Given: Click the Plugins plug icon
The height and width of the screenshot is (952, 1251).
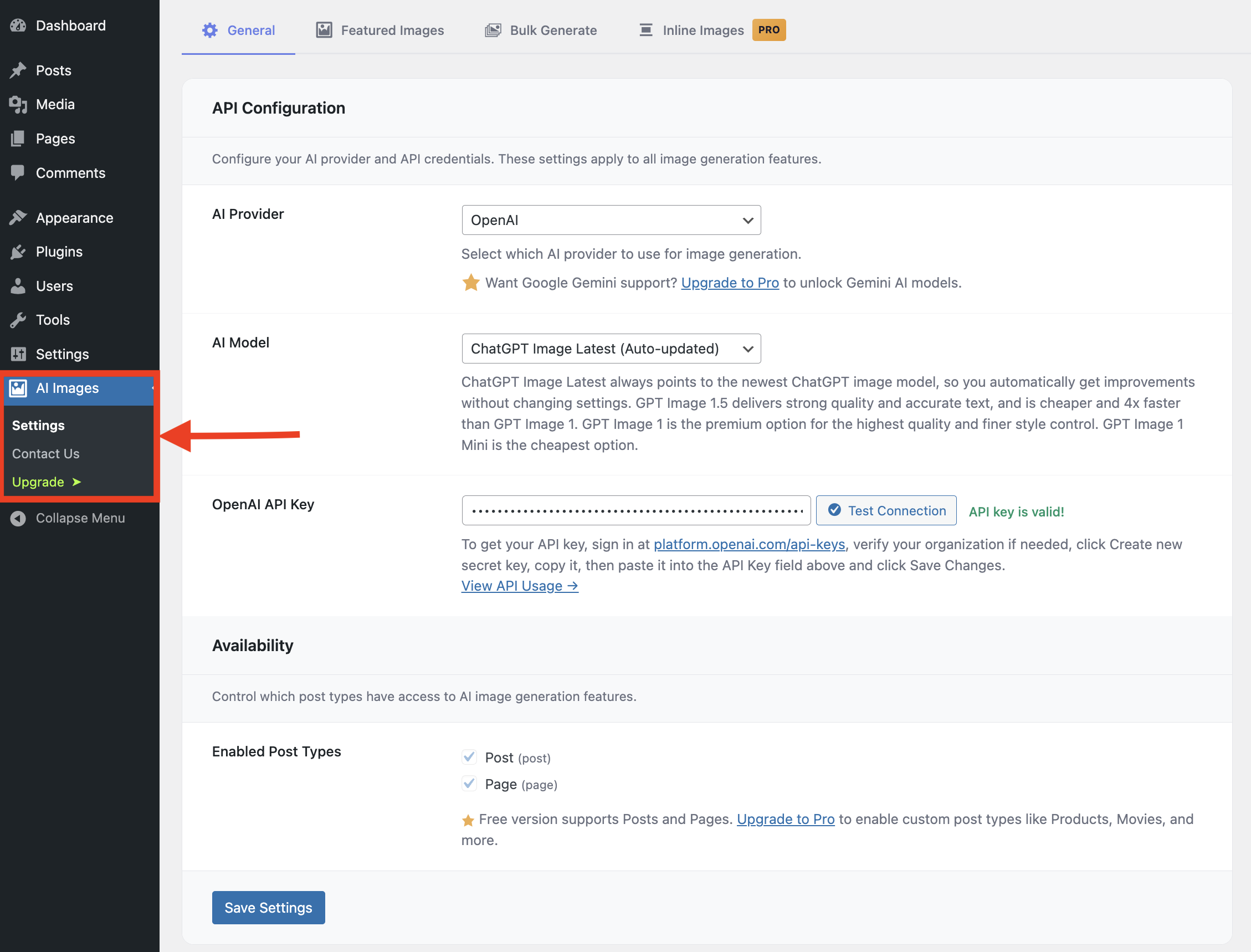Looking at the screenshot, I should (x=18, y=252).
